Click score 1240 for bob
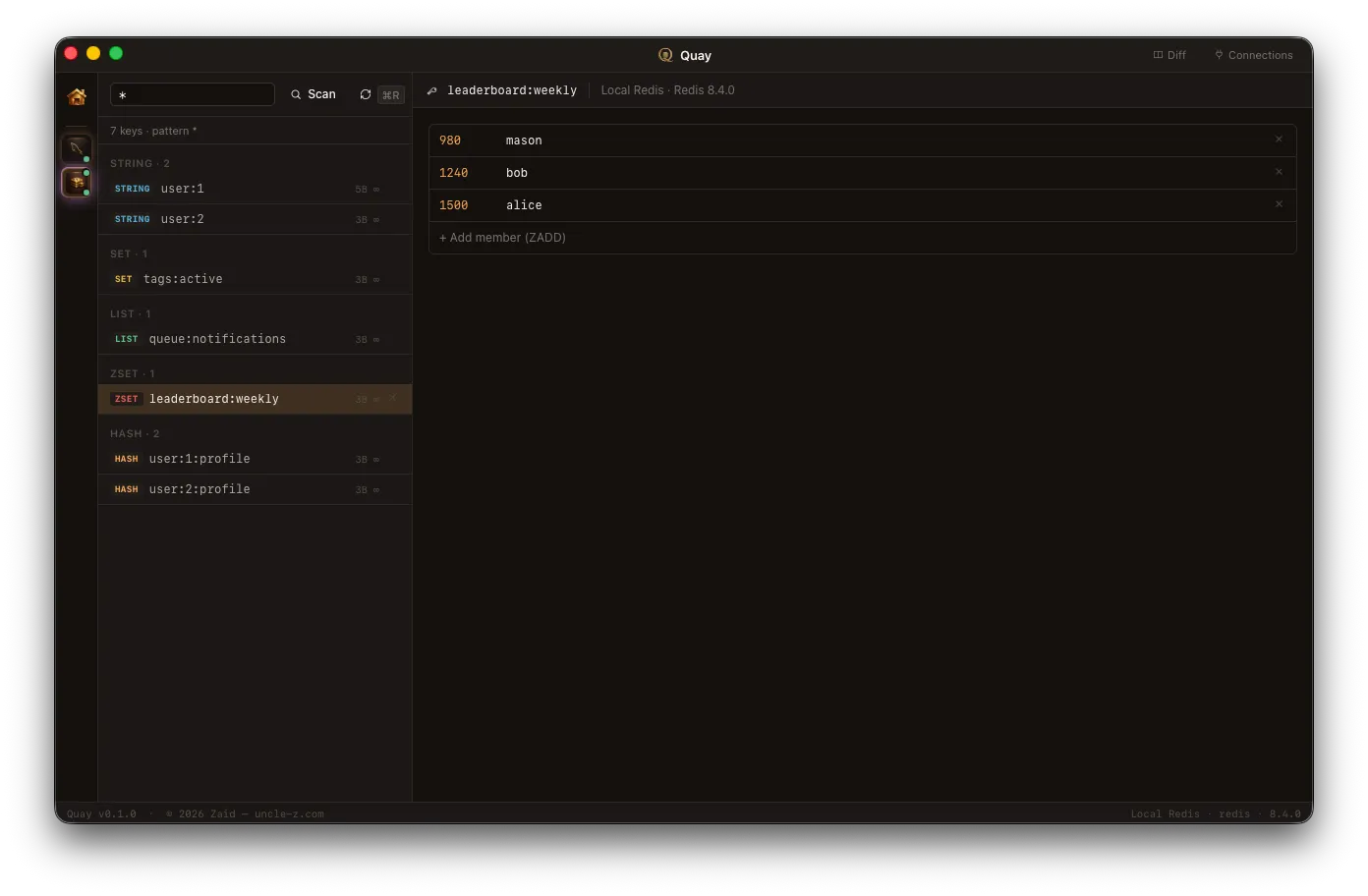Image resolution: width=1368 pixels, height=896 pixels. [x=453, y=173]
